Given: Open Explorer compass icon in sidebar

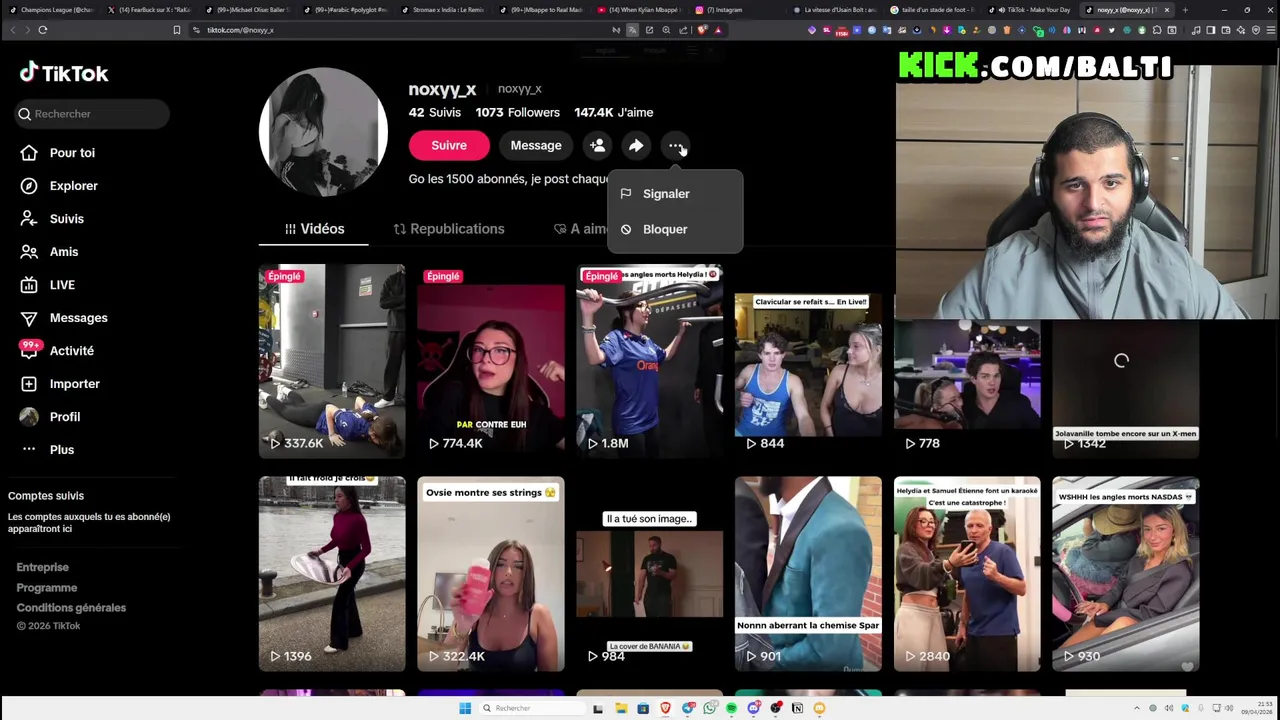Looking at the screenshot, I should pos(29,186).
